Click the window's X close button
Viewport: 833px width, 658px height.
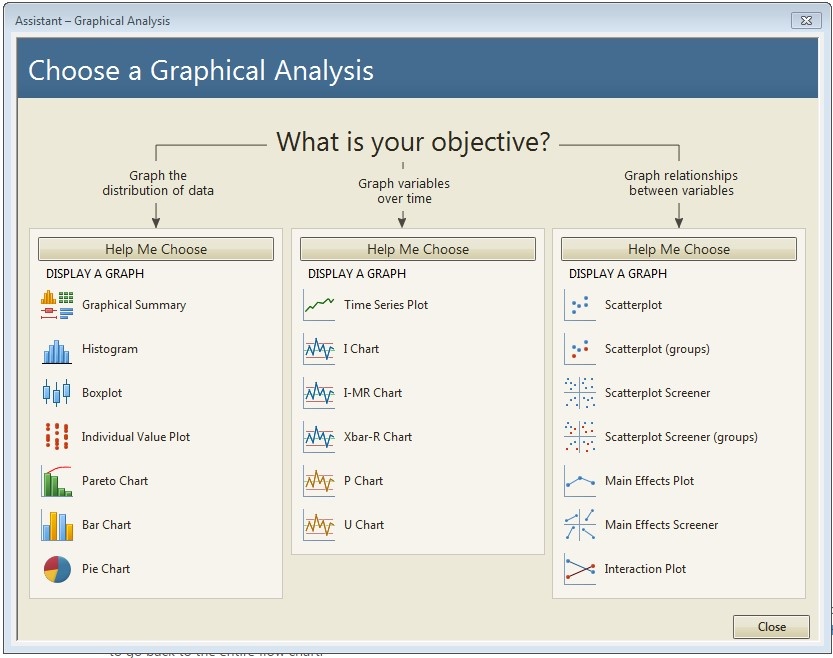coord(805,20)
